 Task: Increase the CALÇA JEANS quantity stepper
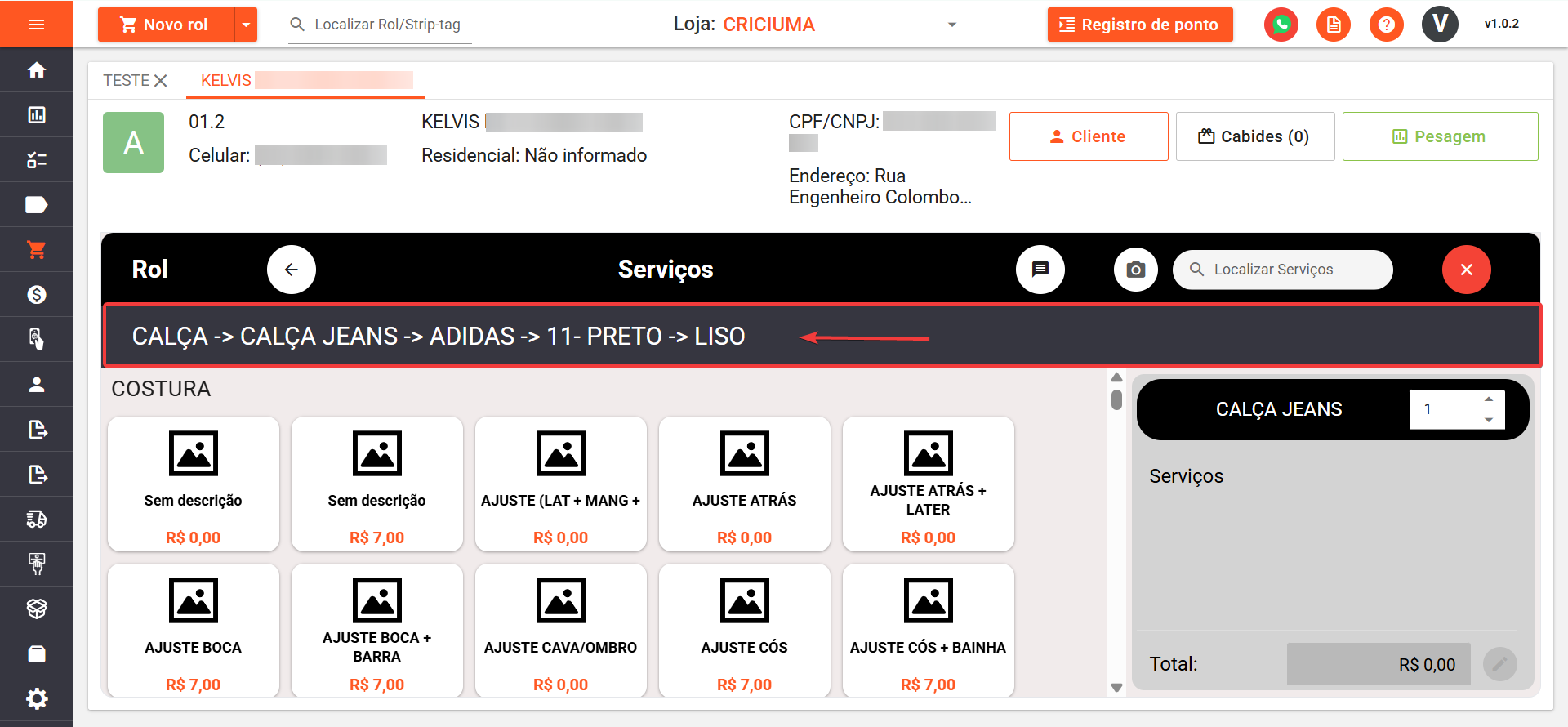pos(1489,399)
